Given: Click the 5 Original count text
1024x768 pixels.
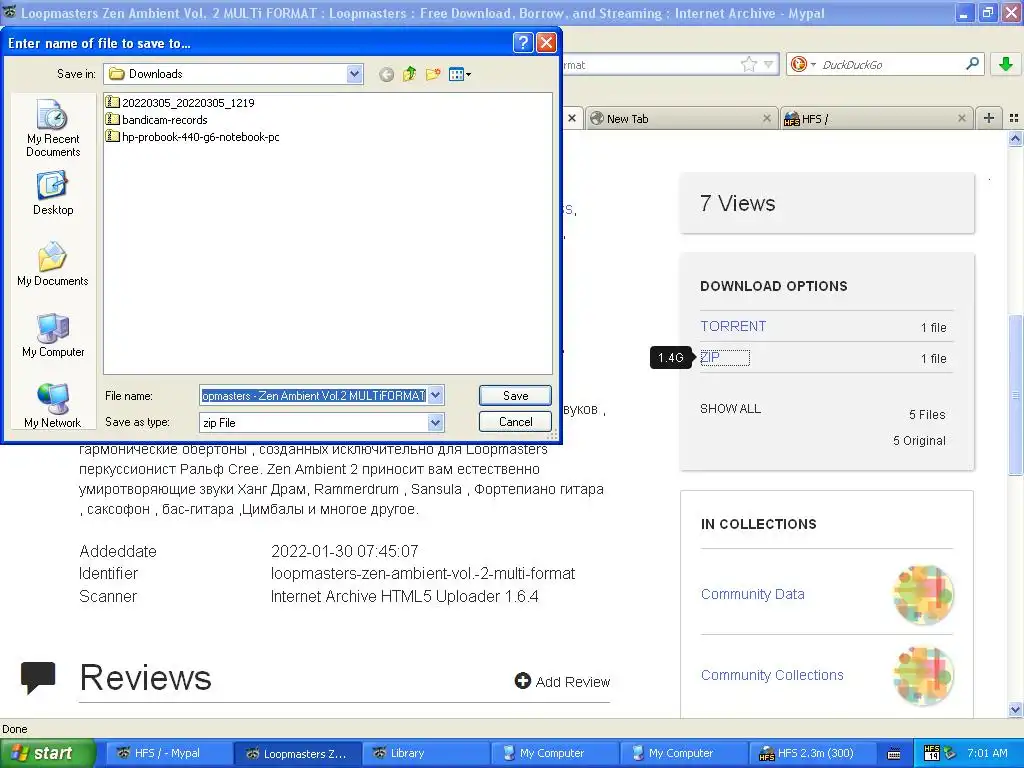Looking at the screenshot, I should (919, 441).
